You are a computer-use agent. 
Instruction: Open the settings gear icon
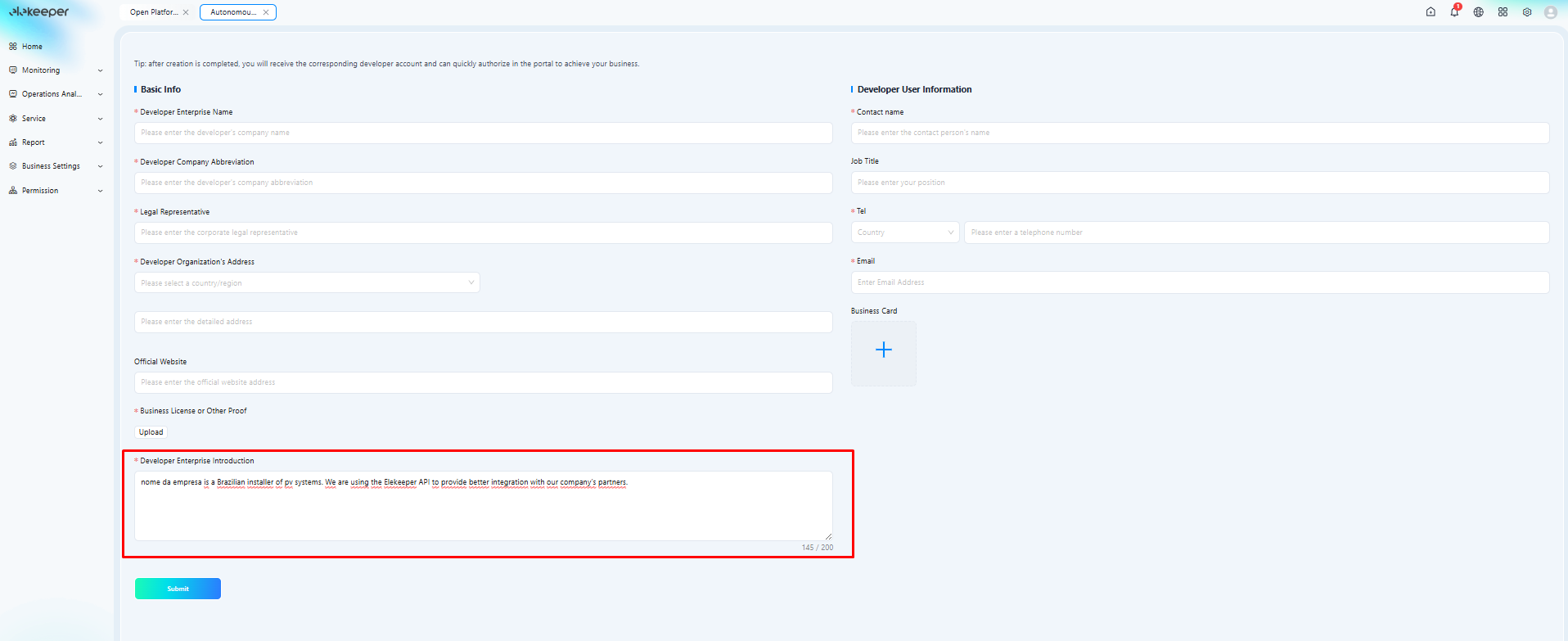(x=1527, y=12)
